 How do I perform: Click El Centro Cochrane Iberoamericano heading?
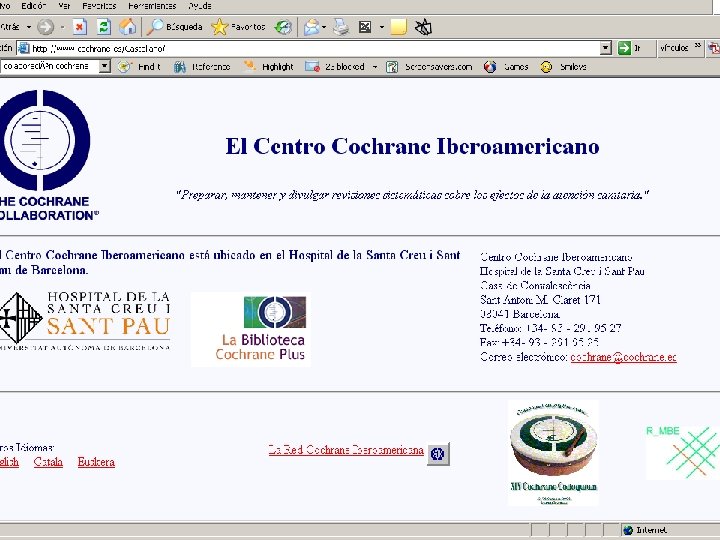pyautogui.click(x=412, y=146)
